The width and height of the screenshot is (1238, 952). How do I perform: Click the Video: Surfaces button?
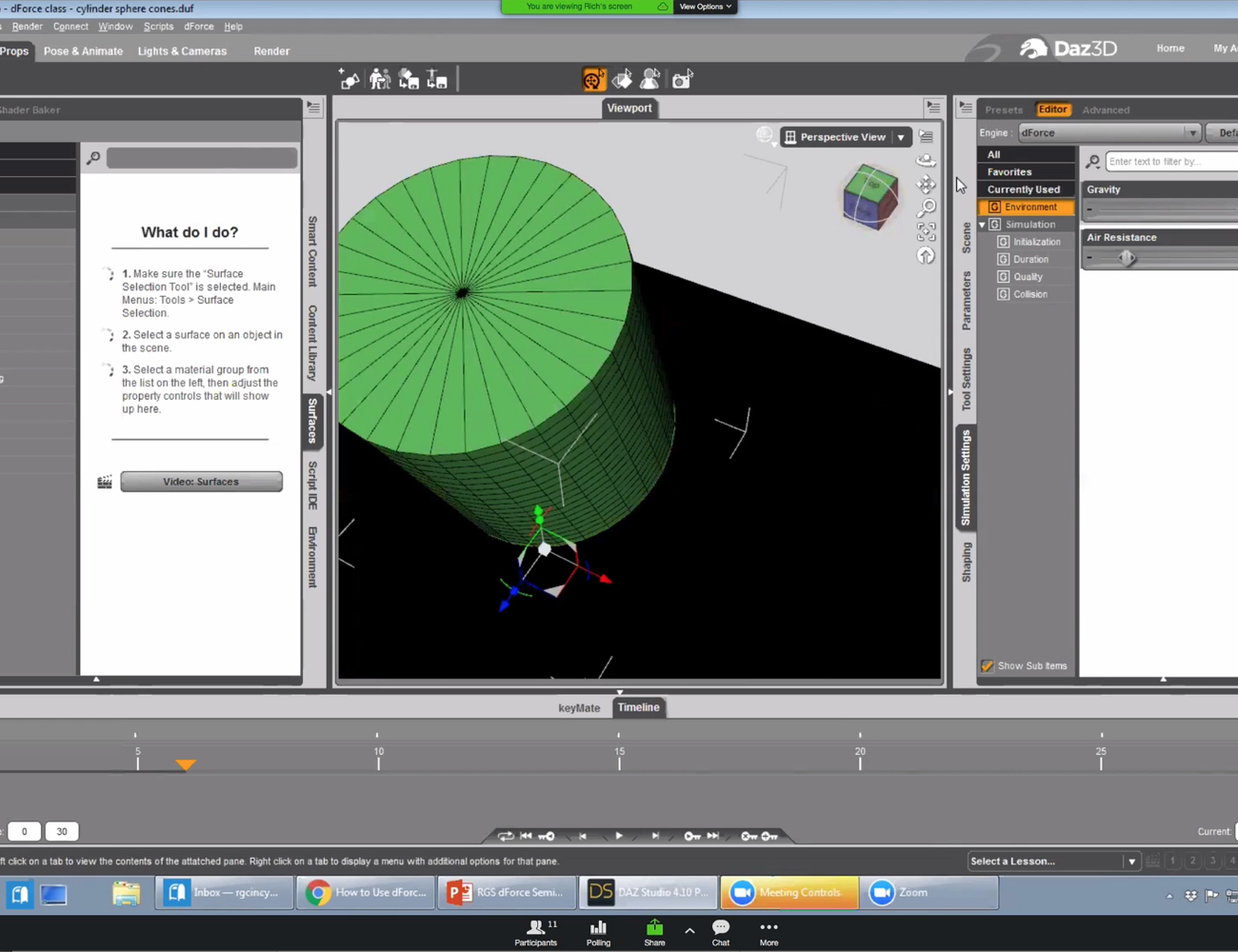[201, 481]
